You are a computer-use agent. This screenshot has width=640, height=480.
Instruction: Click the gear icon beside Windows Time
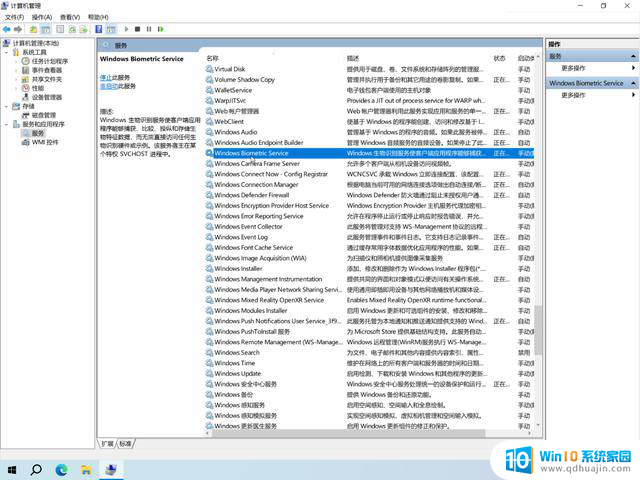click(x=209, y=363)
